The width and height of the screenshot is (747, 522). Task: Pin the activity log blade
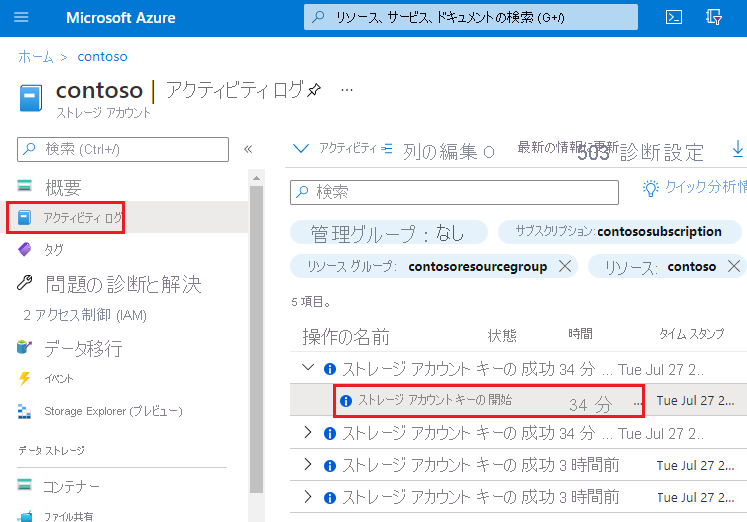click(314, 90)
